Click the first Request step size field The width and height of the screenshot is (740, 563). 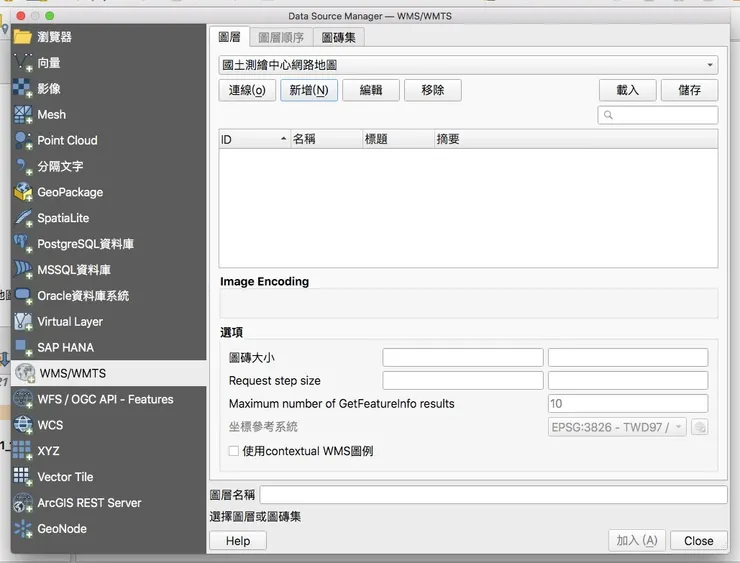(463, 380)
